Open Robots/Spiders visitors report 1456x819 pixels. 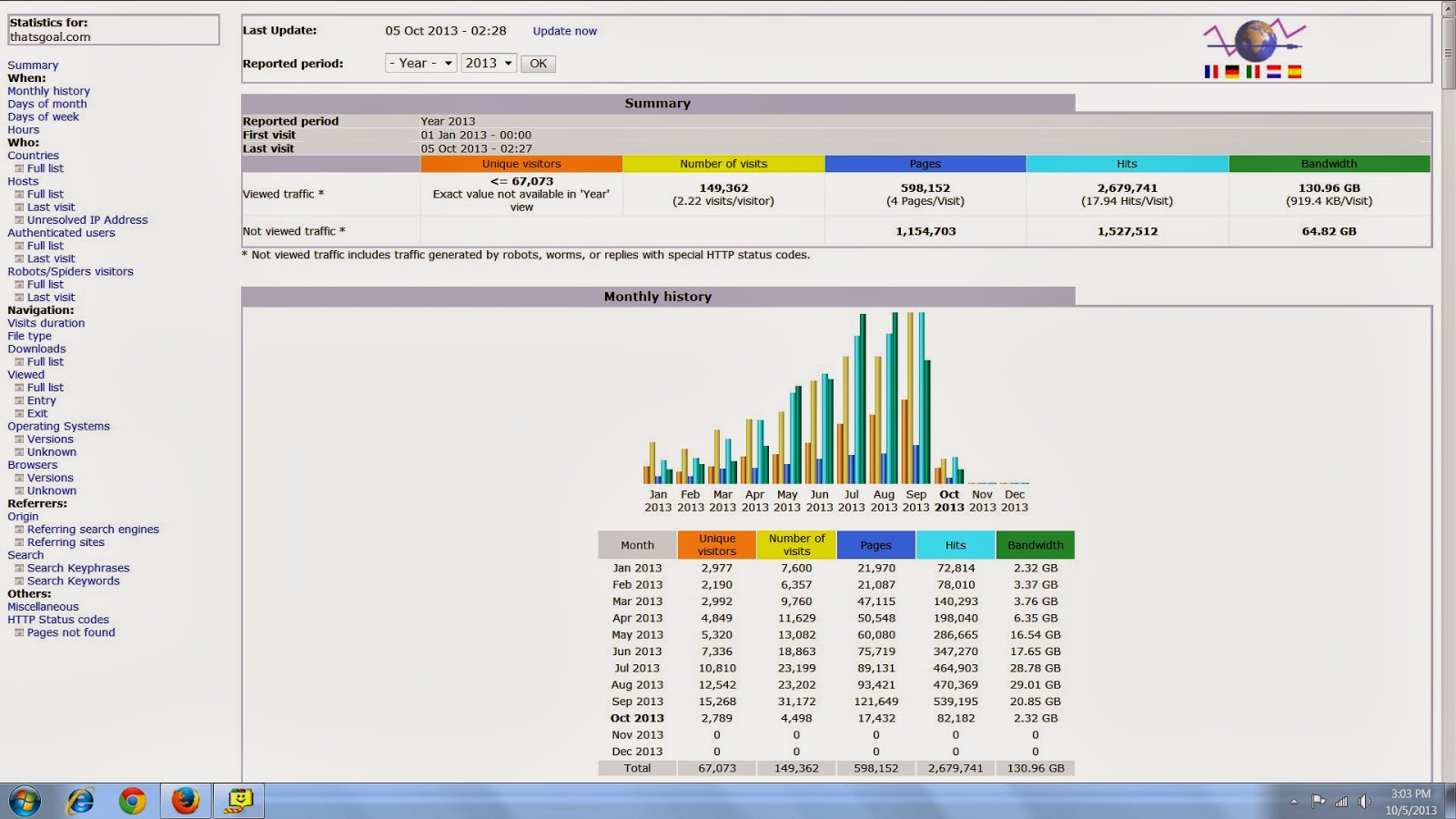point(70,271)
